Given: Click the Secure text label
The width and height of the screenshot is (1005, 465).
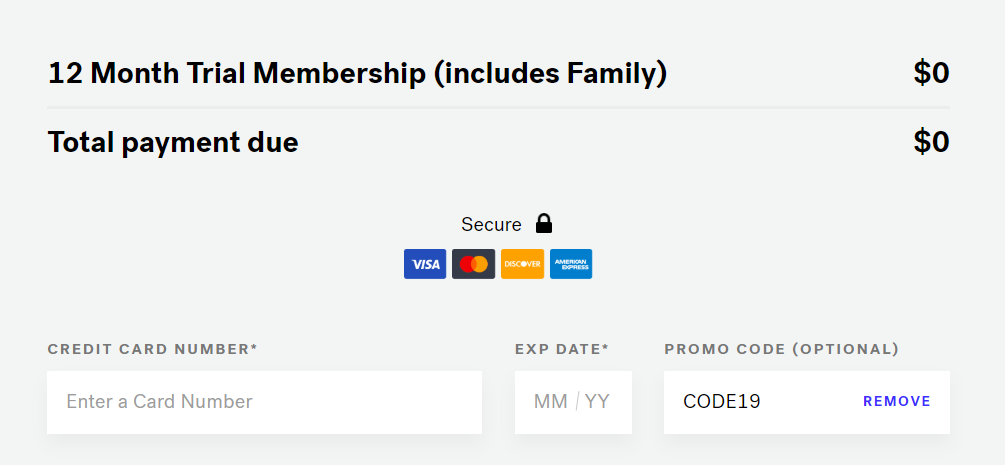Looking at the screenshot, I should (x=491, y=224).
